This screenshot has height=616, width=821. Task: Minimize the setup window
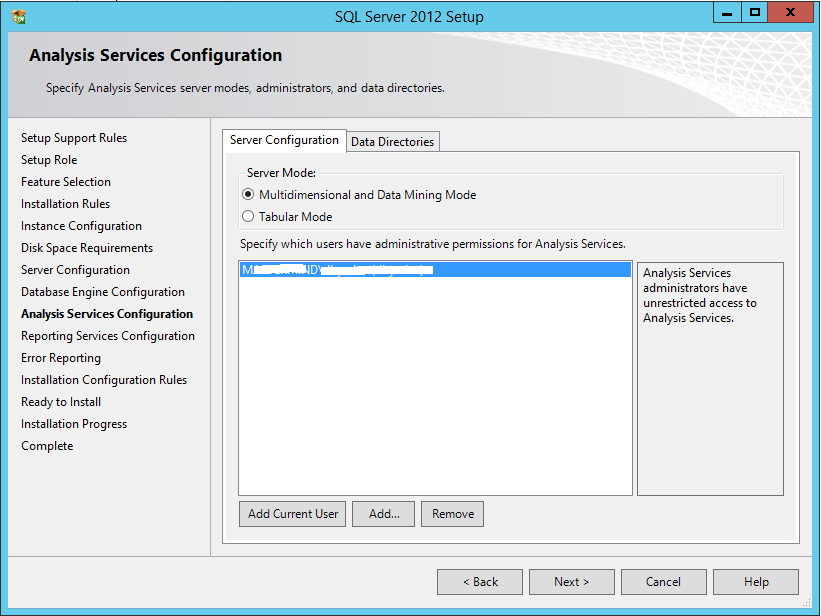click(727, 13)
